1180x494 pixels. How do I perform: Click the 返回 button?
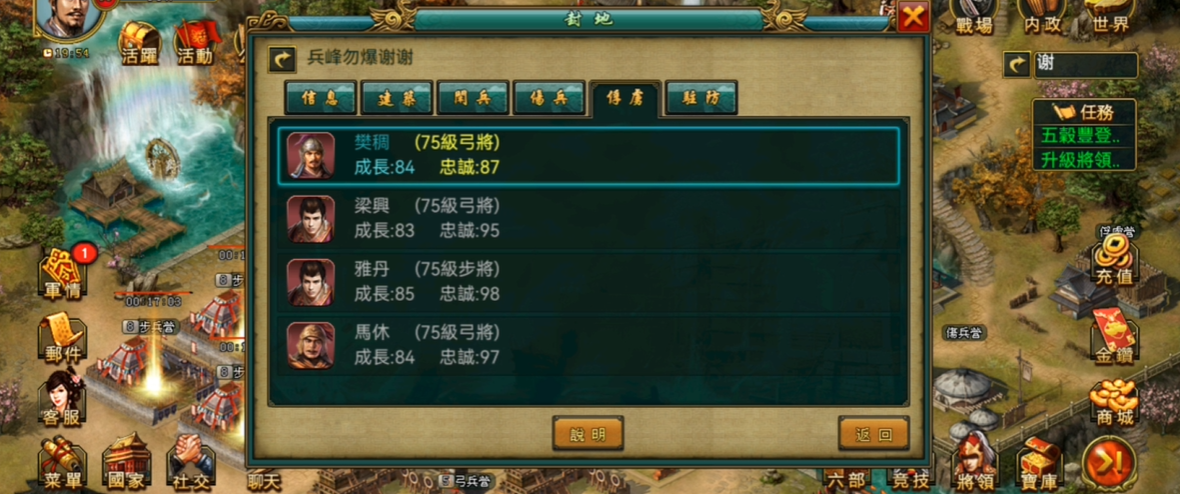pos(874,434)
